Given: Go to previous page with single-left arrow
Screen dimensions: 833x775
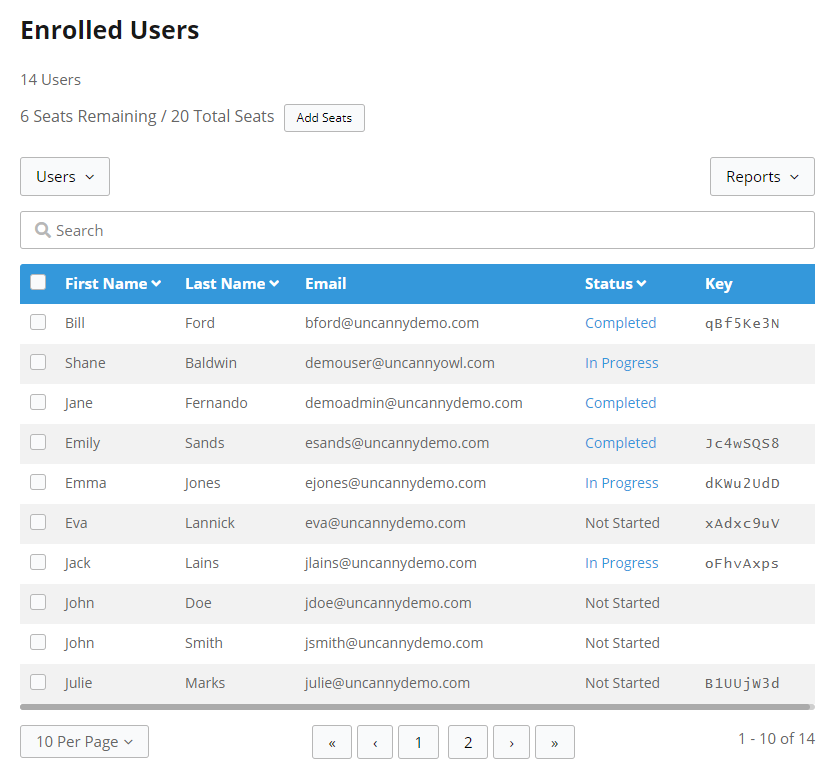Looking at the screenshot, I should click(x=375, y=742).
